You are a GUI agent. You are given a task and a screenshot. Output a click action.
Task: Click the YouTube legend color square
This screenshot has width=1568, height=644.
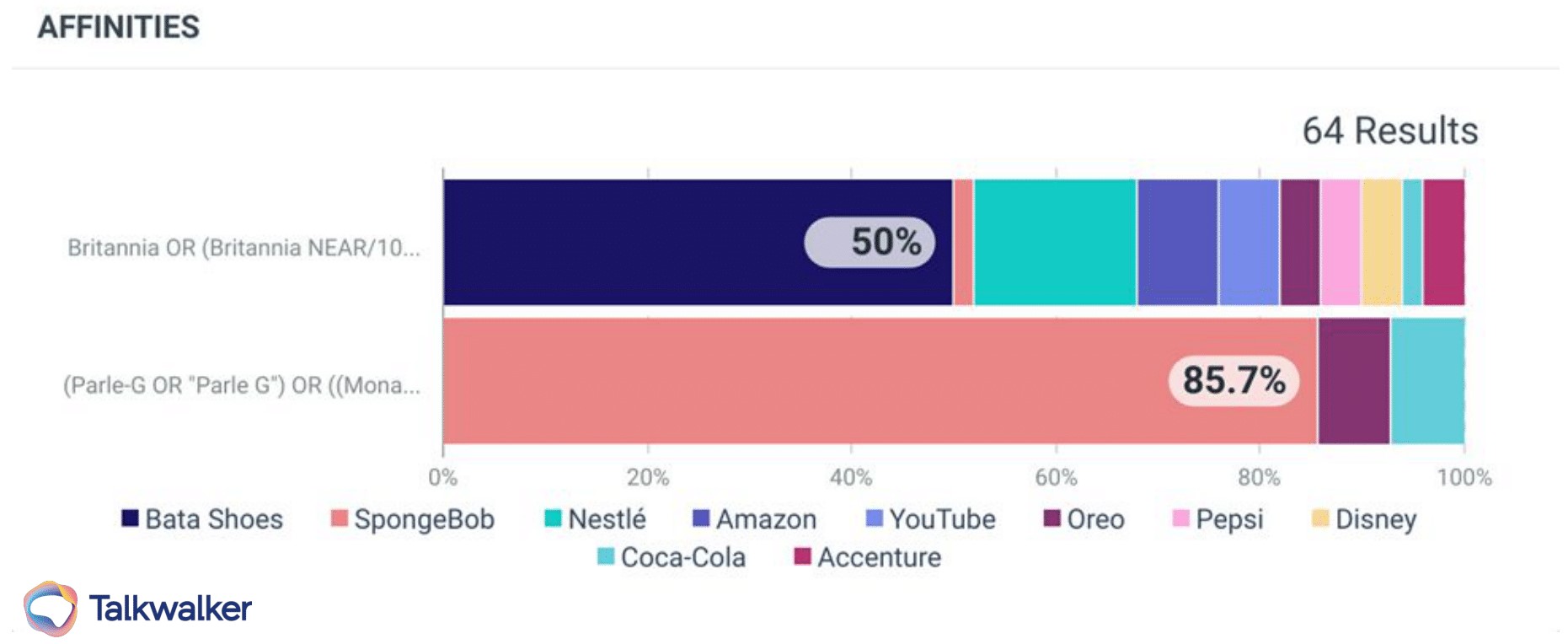coord(875,518)
